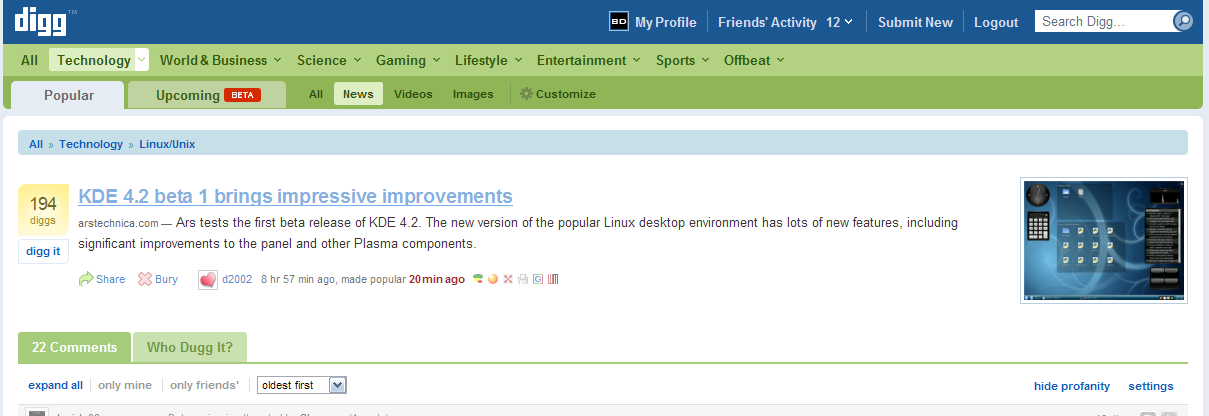1209x416 pixels.
Task: Select the Images filter
Action: coord(473,94)
